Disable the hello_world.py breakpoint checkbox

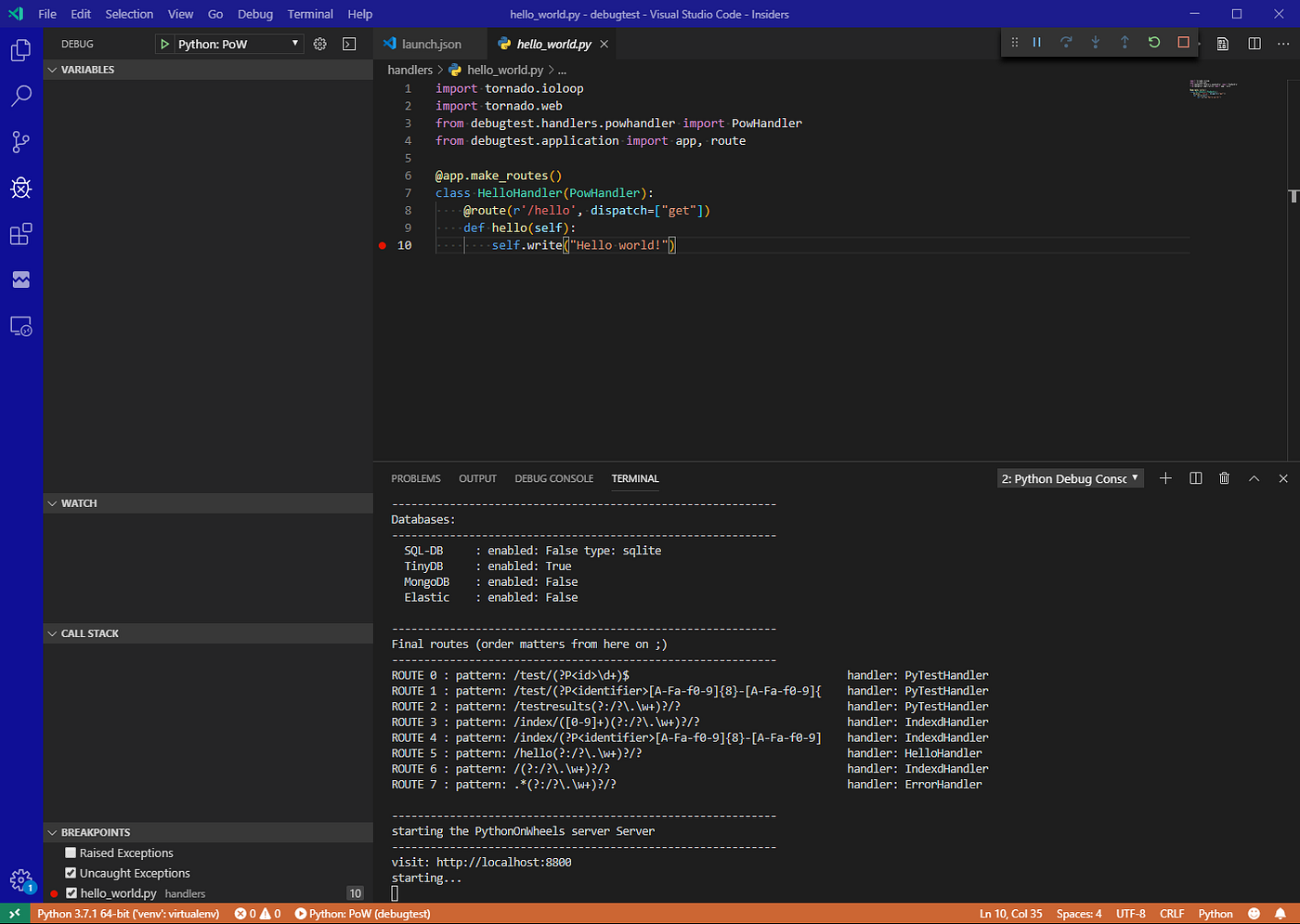(x=71, y=893)
